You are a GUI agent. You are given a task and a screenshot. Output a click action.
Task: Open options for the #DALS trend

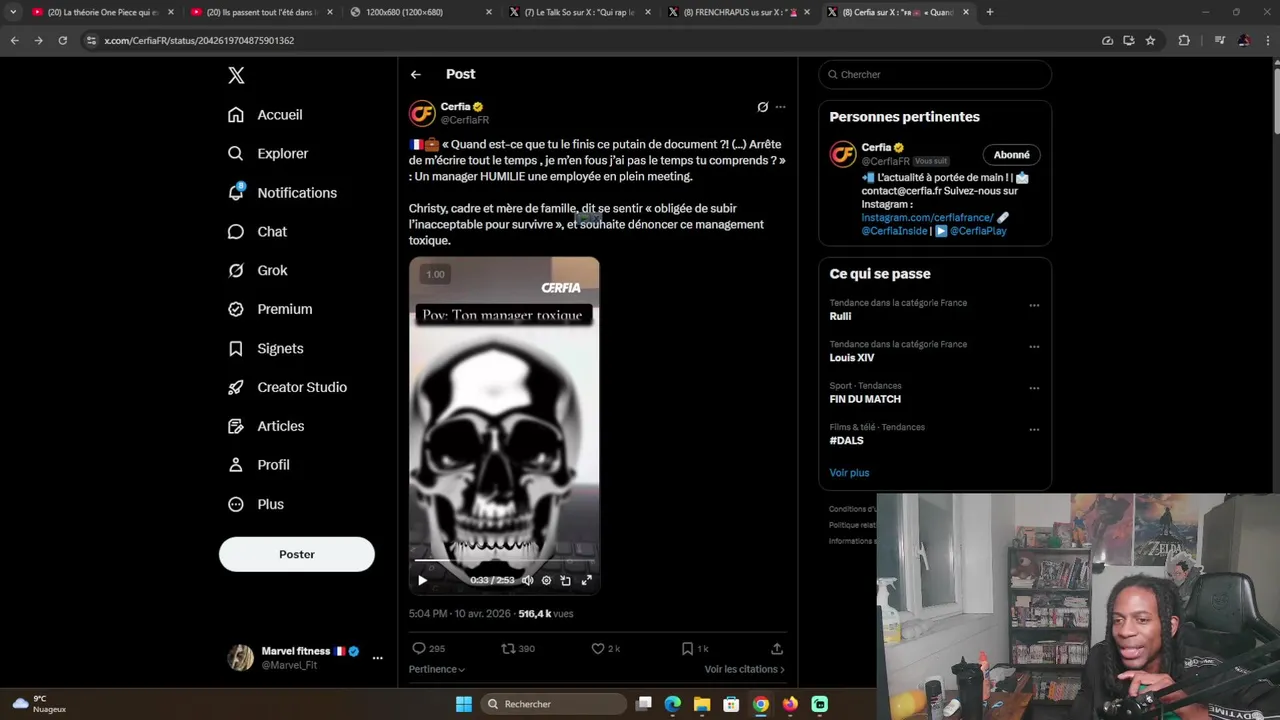click(x=1034, y=430)
